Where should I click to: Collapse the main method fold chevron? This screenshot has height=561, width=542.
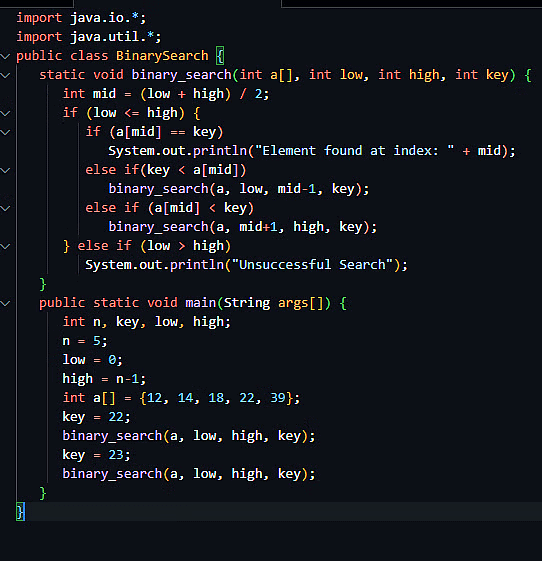tap(5, 303)
